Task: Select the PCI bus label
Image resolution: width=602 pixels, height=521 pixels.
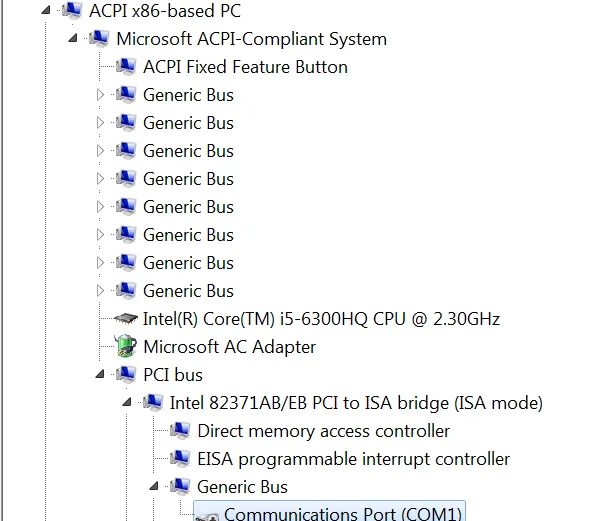Action: coord(173,375)
